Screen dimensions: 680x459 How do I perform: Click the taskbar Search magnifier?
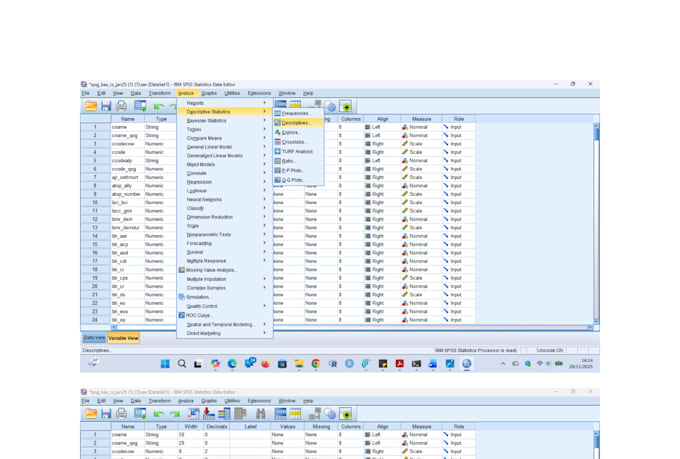point(182,364)
